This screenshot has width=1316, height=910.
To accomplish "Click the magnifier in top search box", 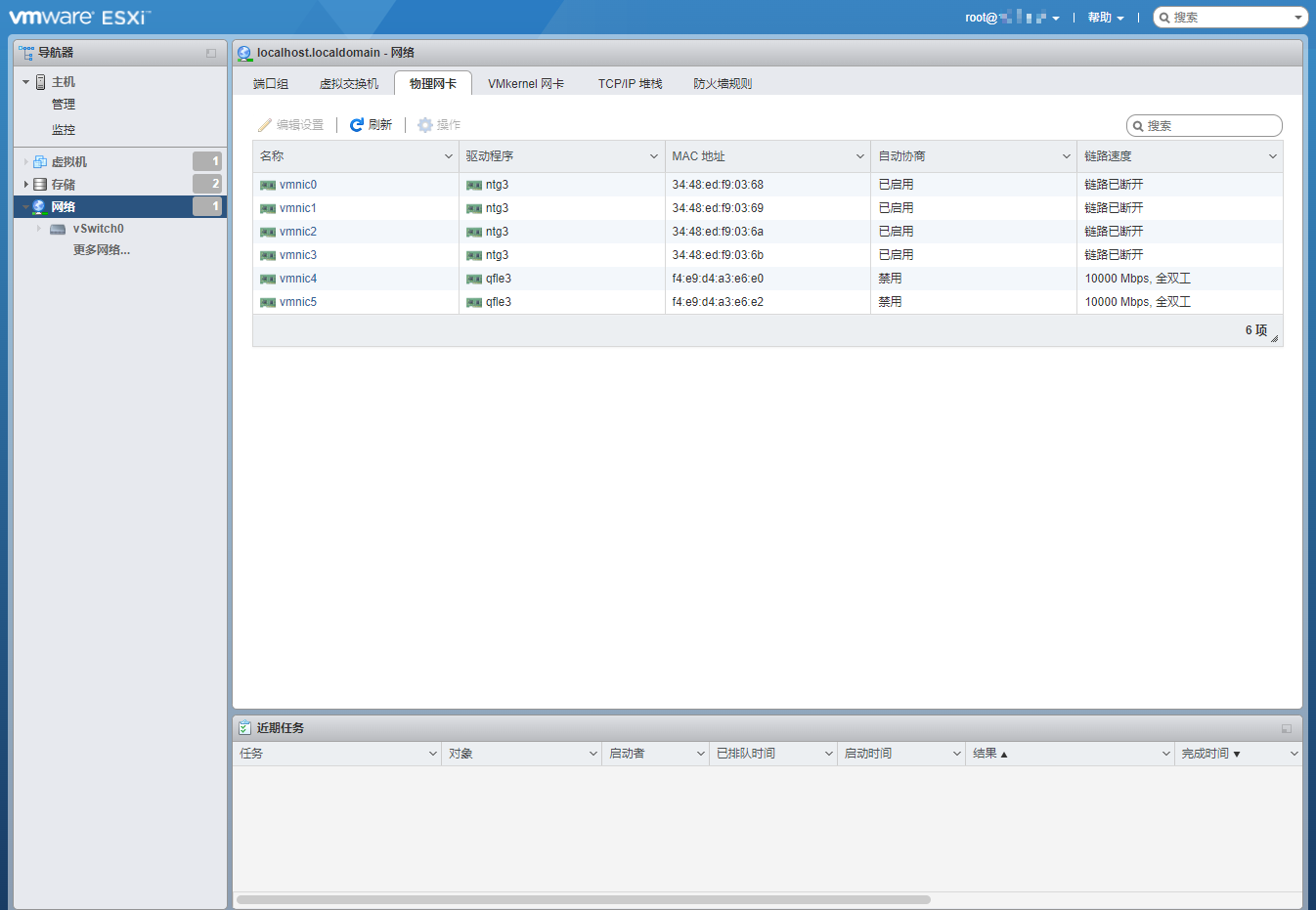I will click(x=1164, y=18).
